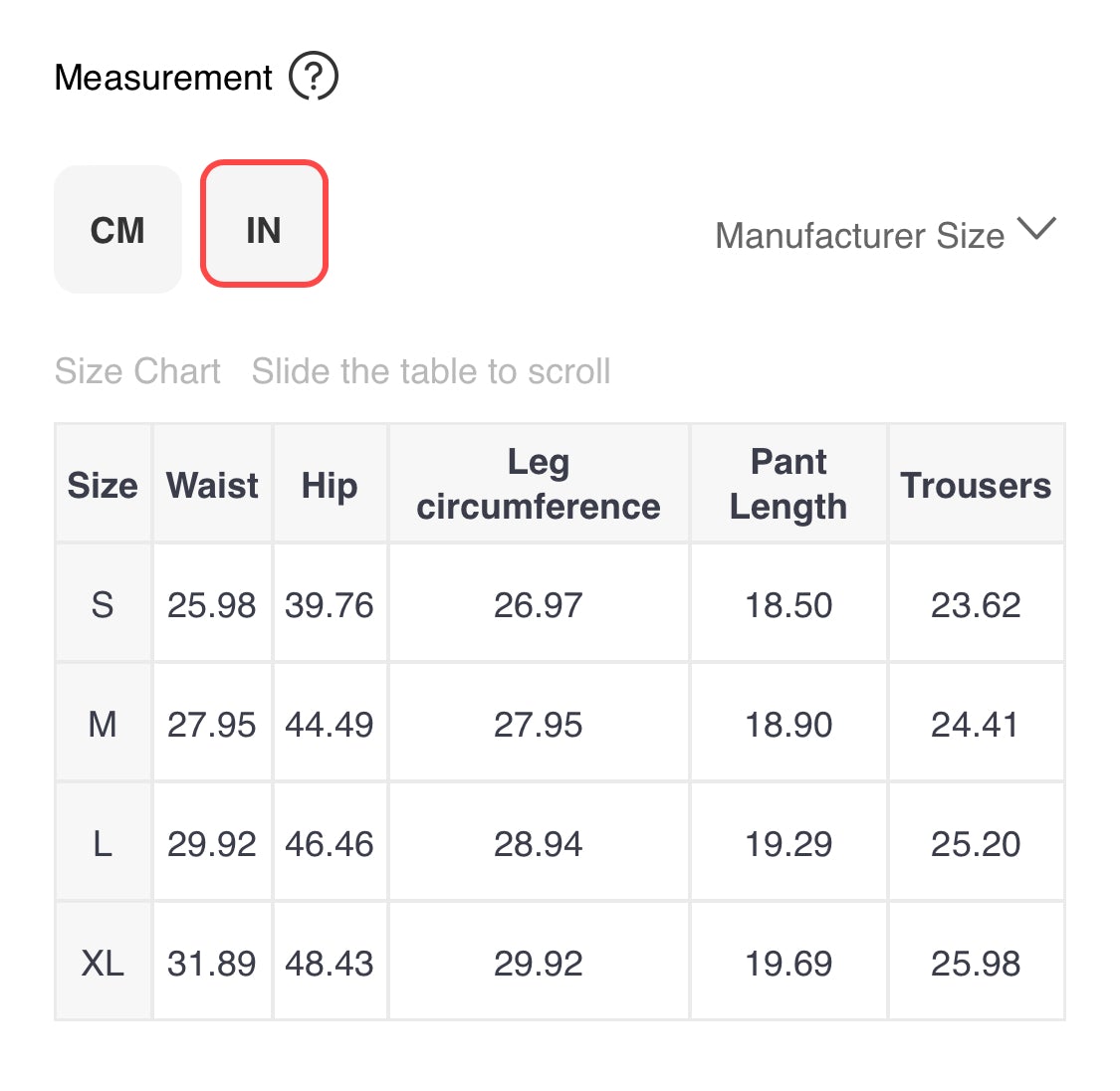Click the chevron next to Manufacturer Size
Screen dimensions: 1120x1091
[x=1036, y=229]
